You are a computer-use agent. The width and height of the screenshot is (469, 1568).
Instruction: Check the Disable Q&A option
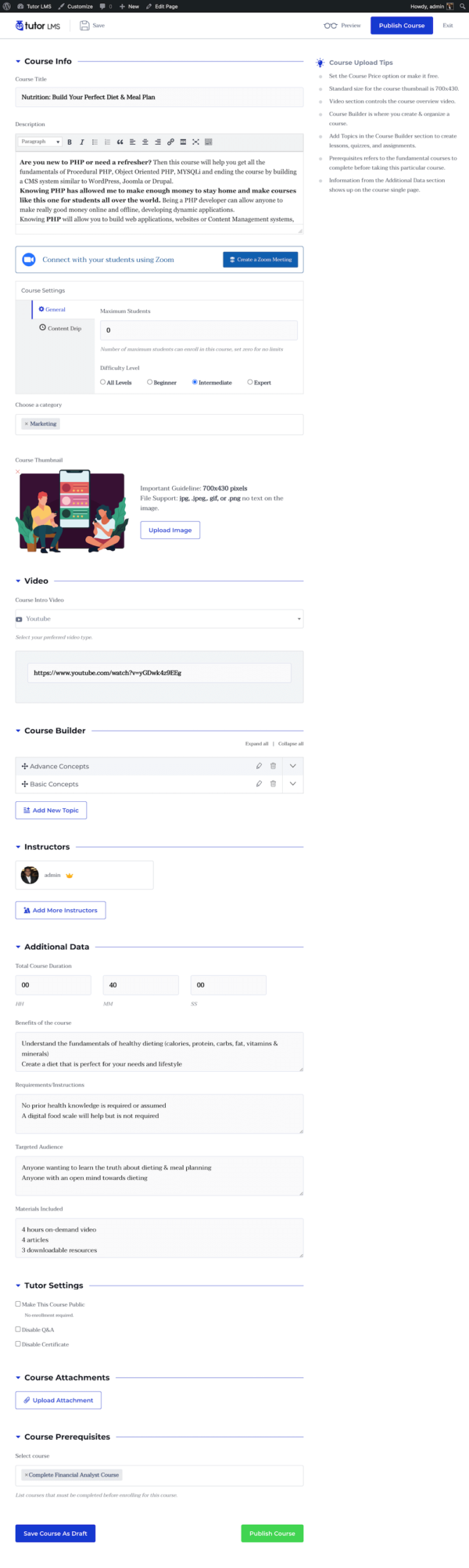(18, 1329)
